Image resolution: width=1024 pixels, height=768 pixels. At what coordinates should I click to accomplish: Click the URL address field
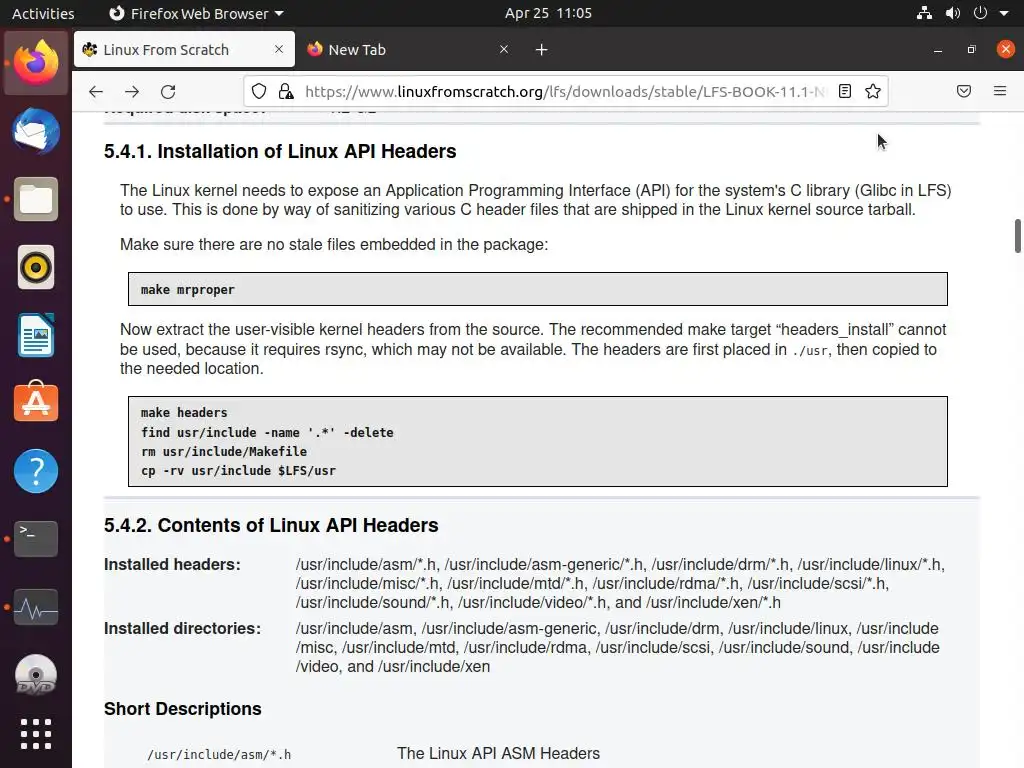(560, 91)
